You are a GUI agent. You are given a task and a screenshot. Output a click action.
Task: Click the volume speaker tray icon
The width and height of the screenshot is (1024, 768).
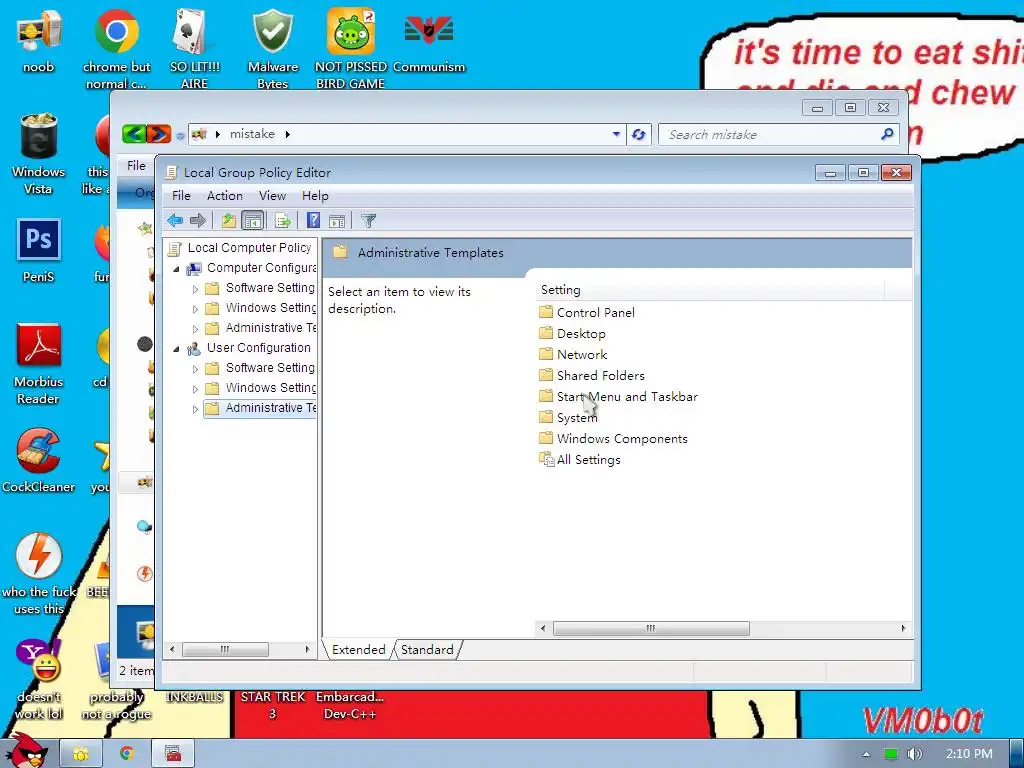[914, 754]
